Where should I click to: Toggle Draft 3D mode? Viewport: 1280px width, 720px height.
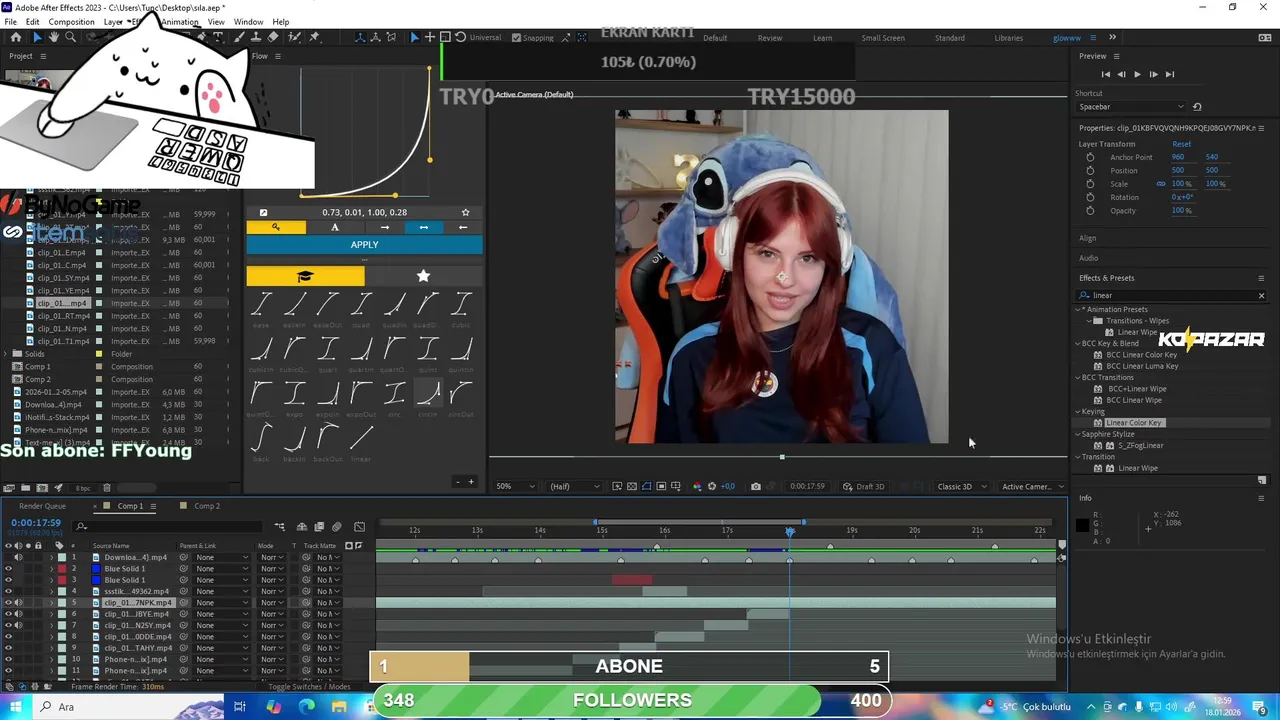(x=864, y=487)
